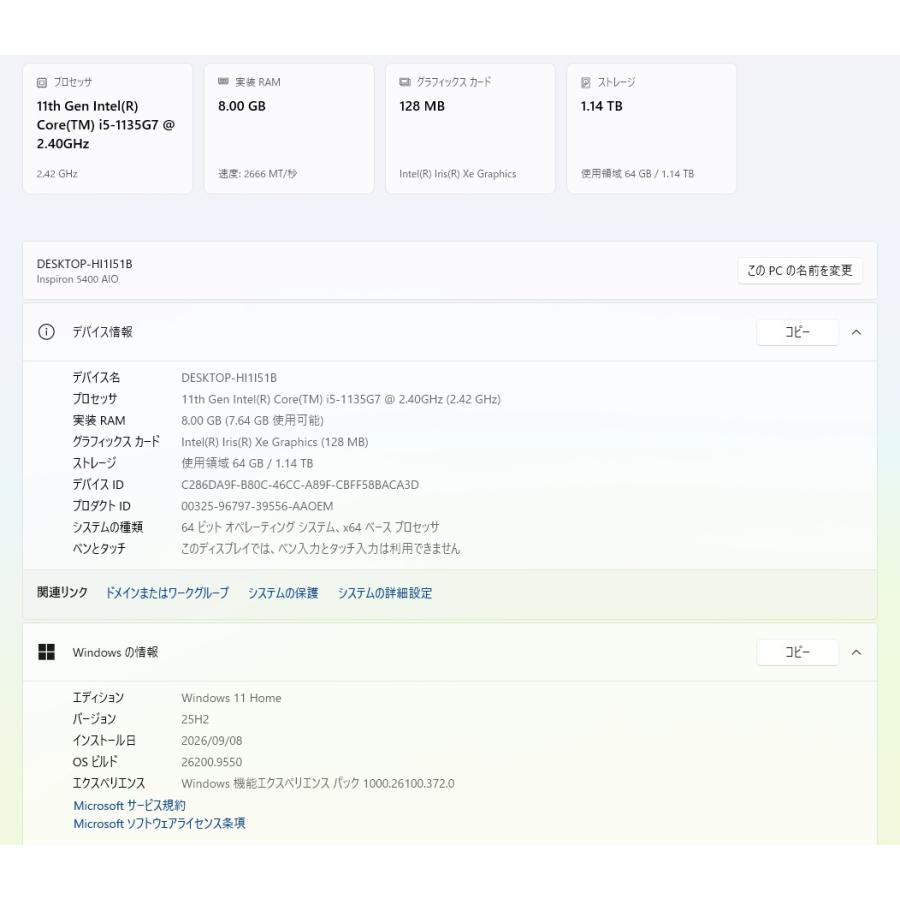Click the storage drive icon
This screenshot has height=900, width=900.
[585, 83]
